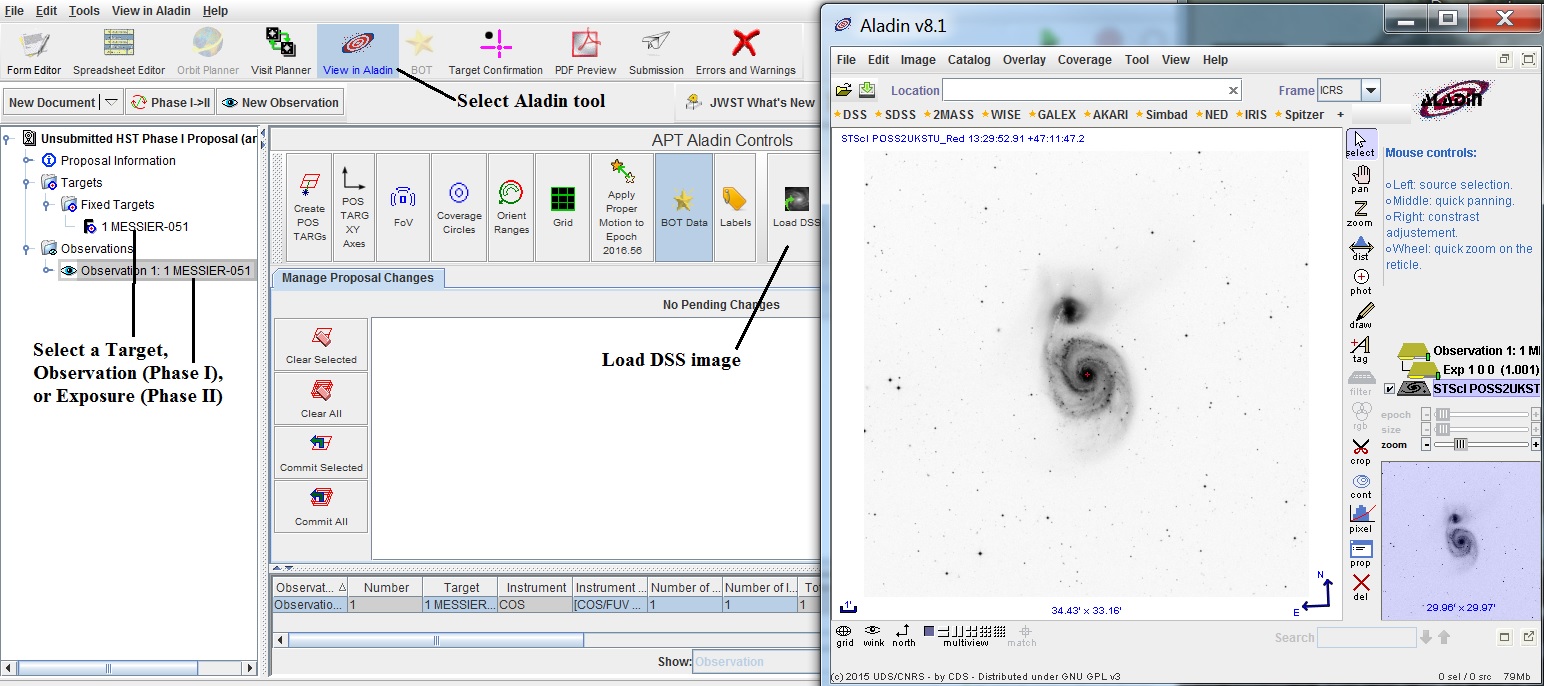Uncheck the STScI POSS2UKST plane checkbox
Image resolution: width=1544 pixels, height=686 pixels.
point(1387,389)
